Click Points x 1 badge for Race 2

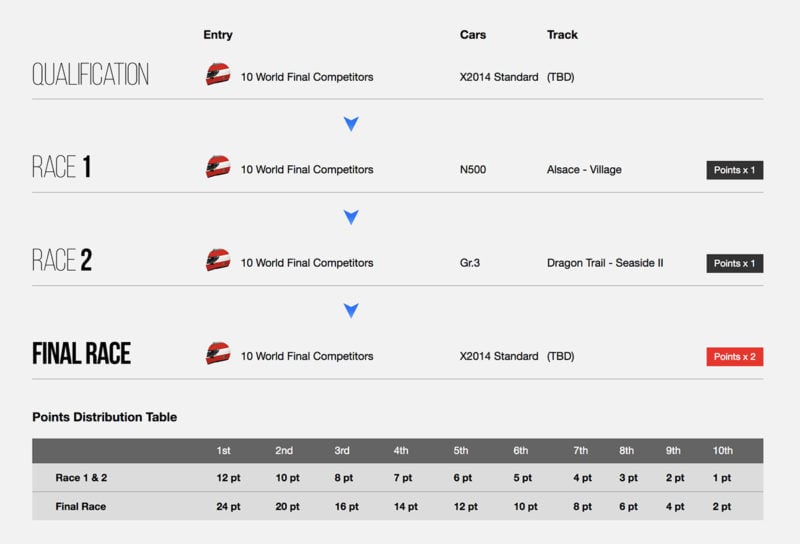tap(735, 263)
